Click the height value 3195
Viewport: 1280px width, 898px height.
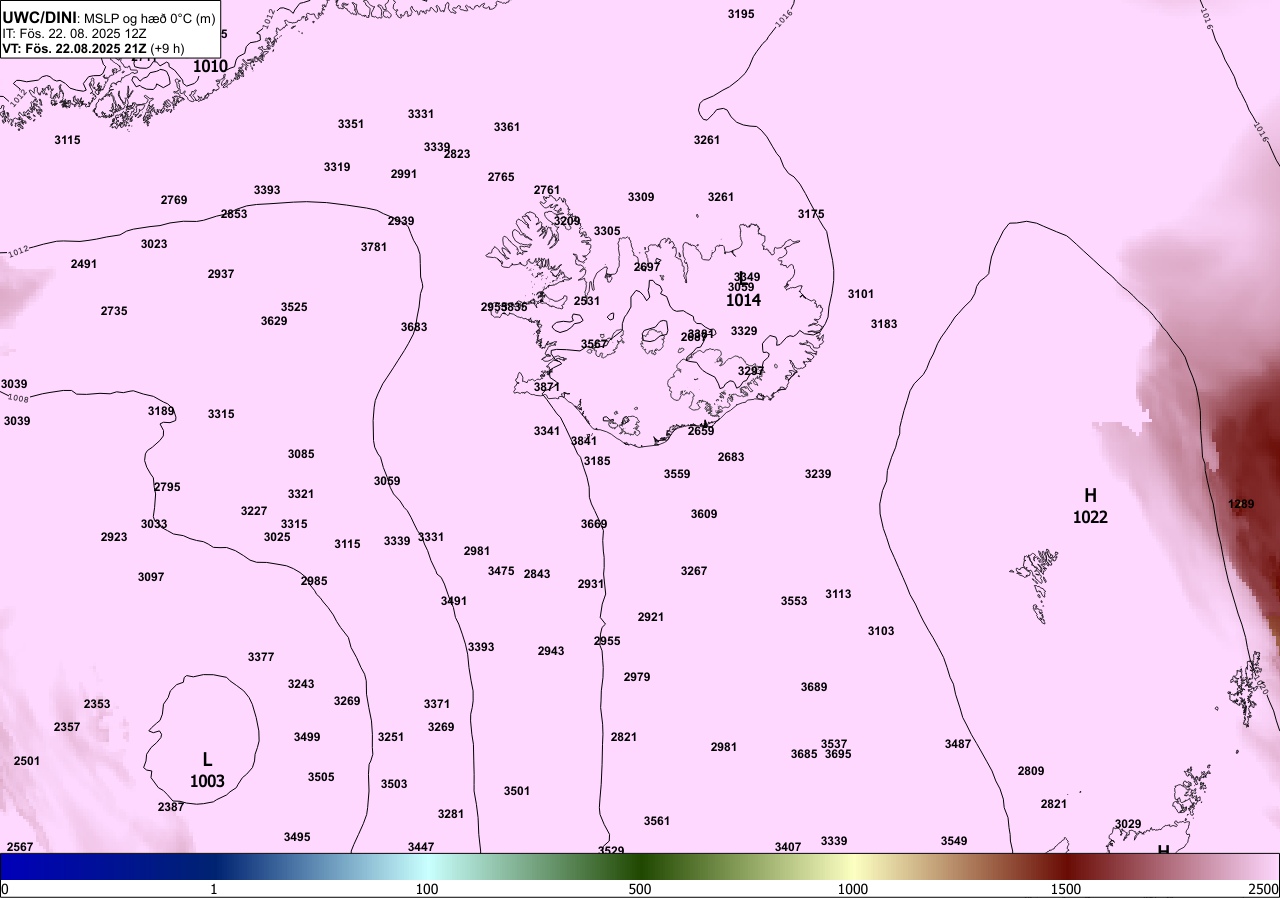point(741,14)
